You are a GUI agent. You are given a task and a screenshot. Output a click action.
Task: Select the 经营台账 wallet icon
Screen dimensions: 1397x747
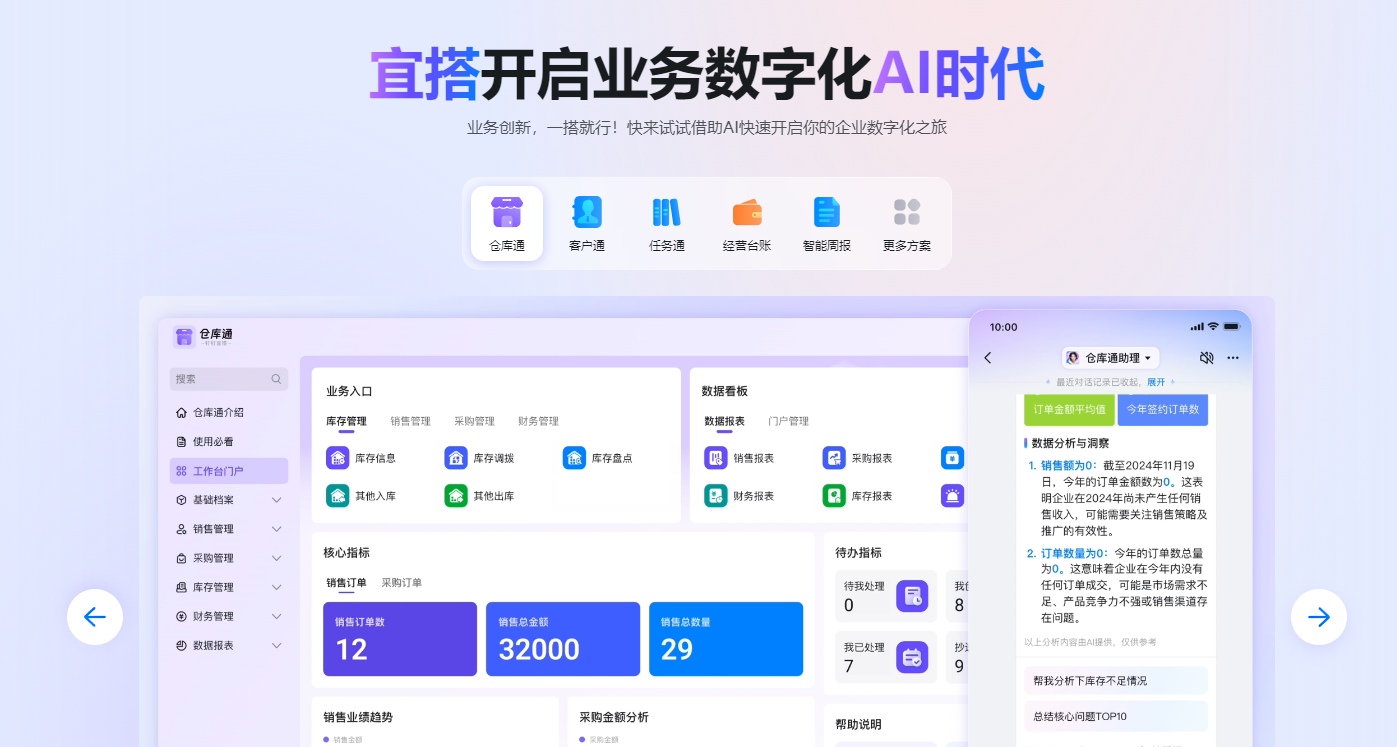coord(747,213)
